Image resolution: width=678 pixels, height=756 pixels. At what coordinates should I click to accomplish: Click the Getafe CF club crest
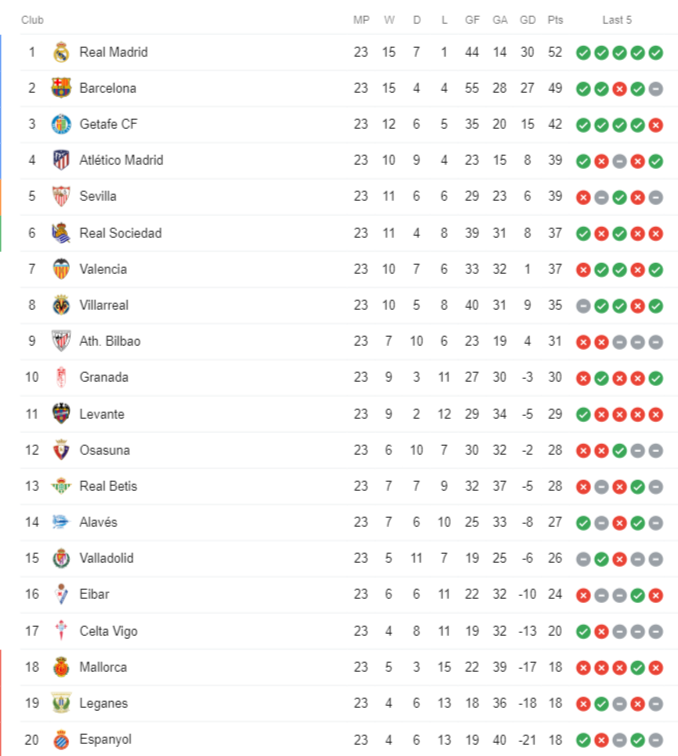coord(61,124)
